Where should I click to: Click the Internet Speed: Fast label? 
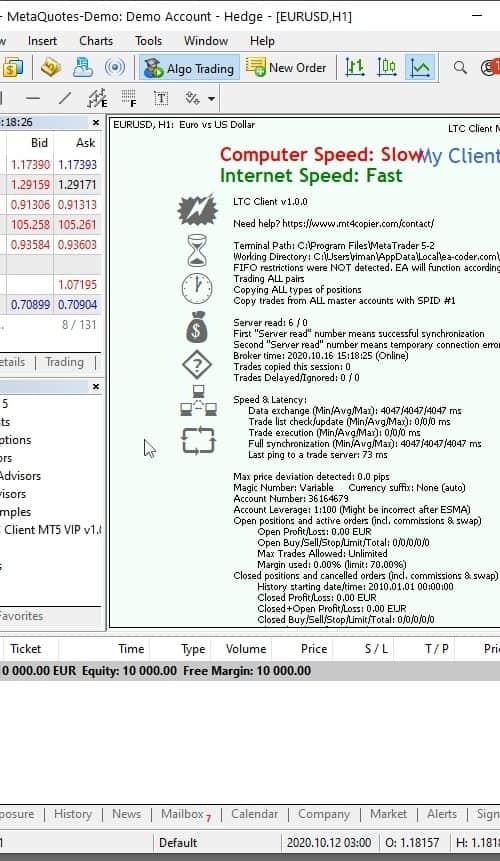coord(311,176)
